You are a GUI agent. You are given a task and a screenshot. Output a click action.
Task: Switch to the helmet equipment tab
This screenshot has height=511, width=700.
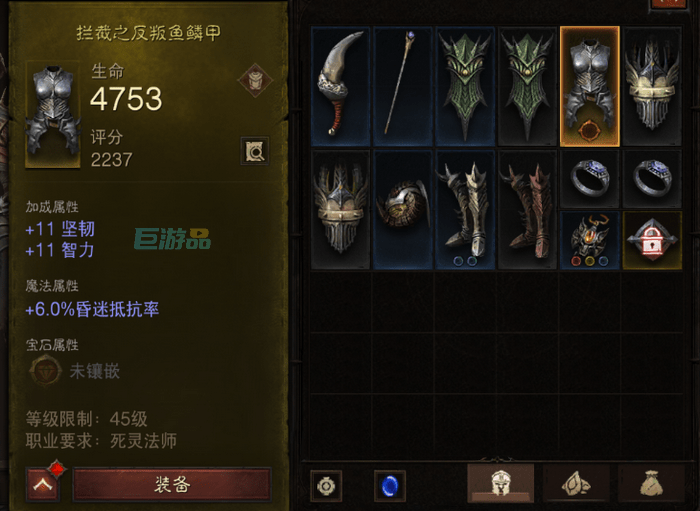(500, 483)
